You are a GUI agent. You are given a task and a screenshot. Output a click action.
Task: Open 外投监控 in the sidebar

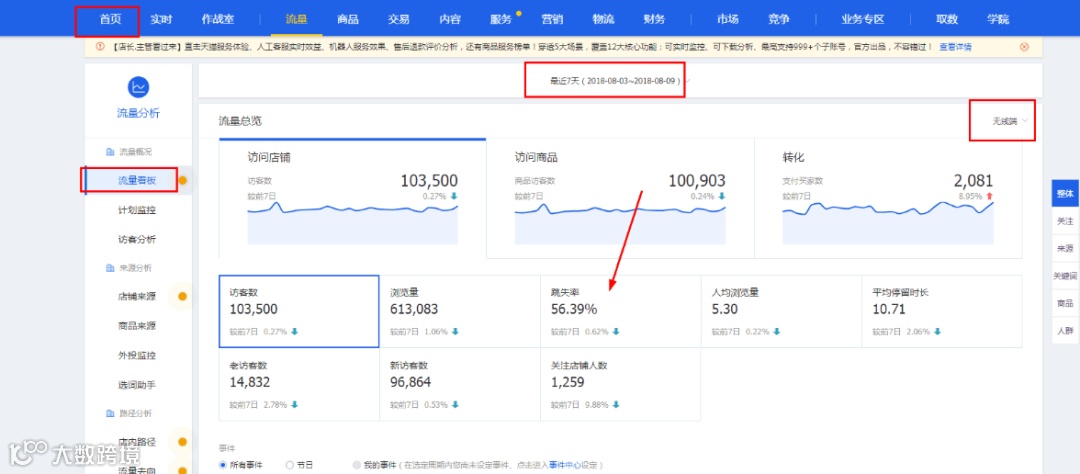137,356
